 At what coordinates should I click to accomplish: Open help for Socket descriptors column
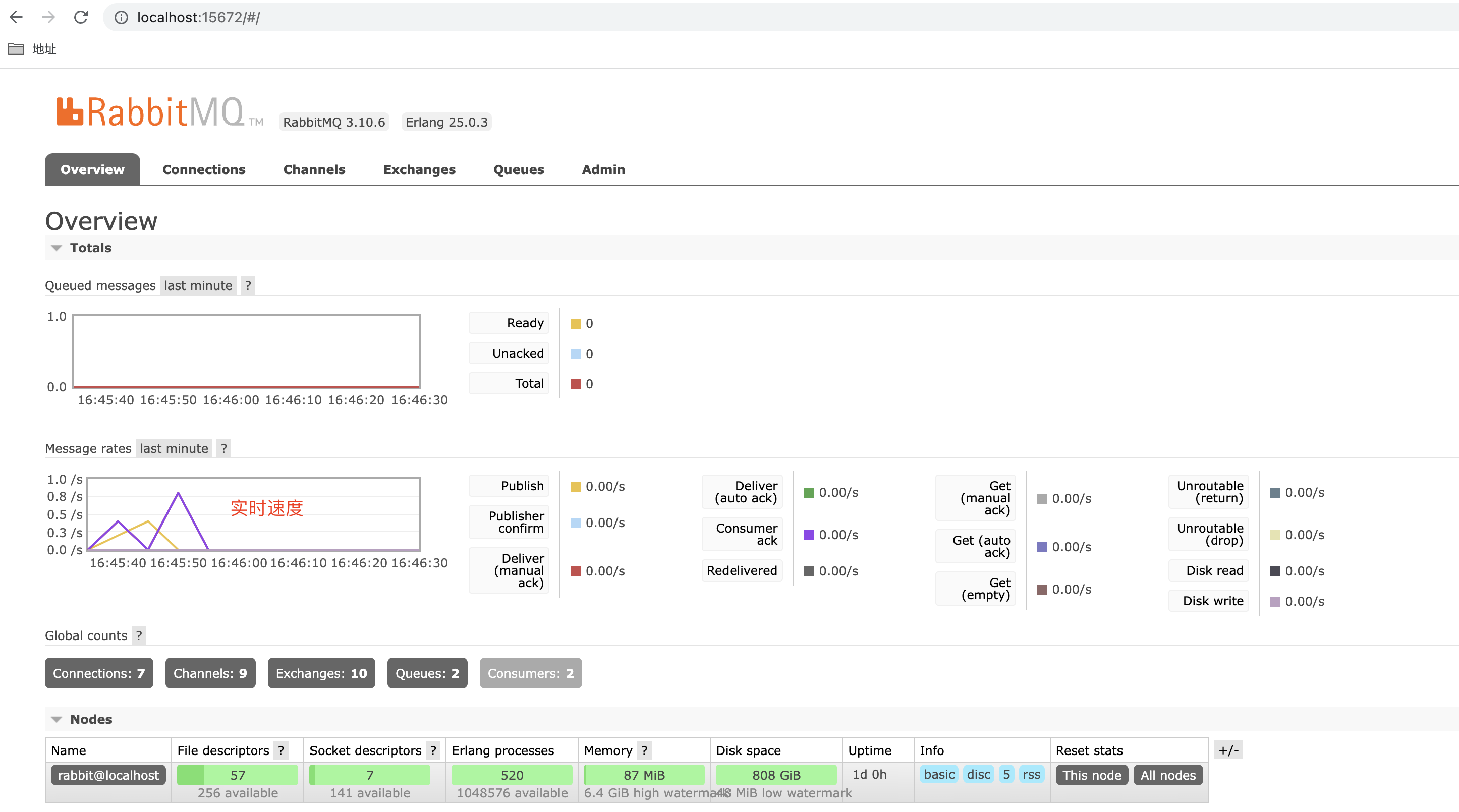(433, 750)
